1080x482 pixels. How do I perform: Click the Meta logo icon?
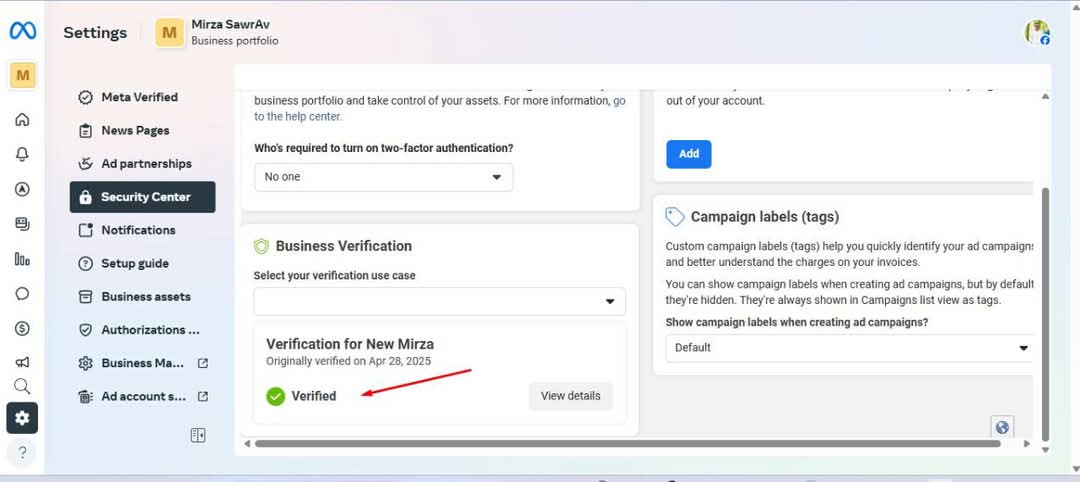[22, 31]
